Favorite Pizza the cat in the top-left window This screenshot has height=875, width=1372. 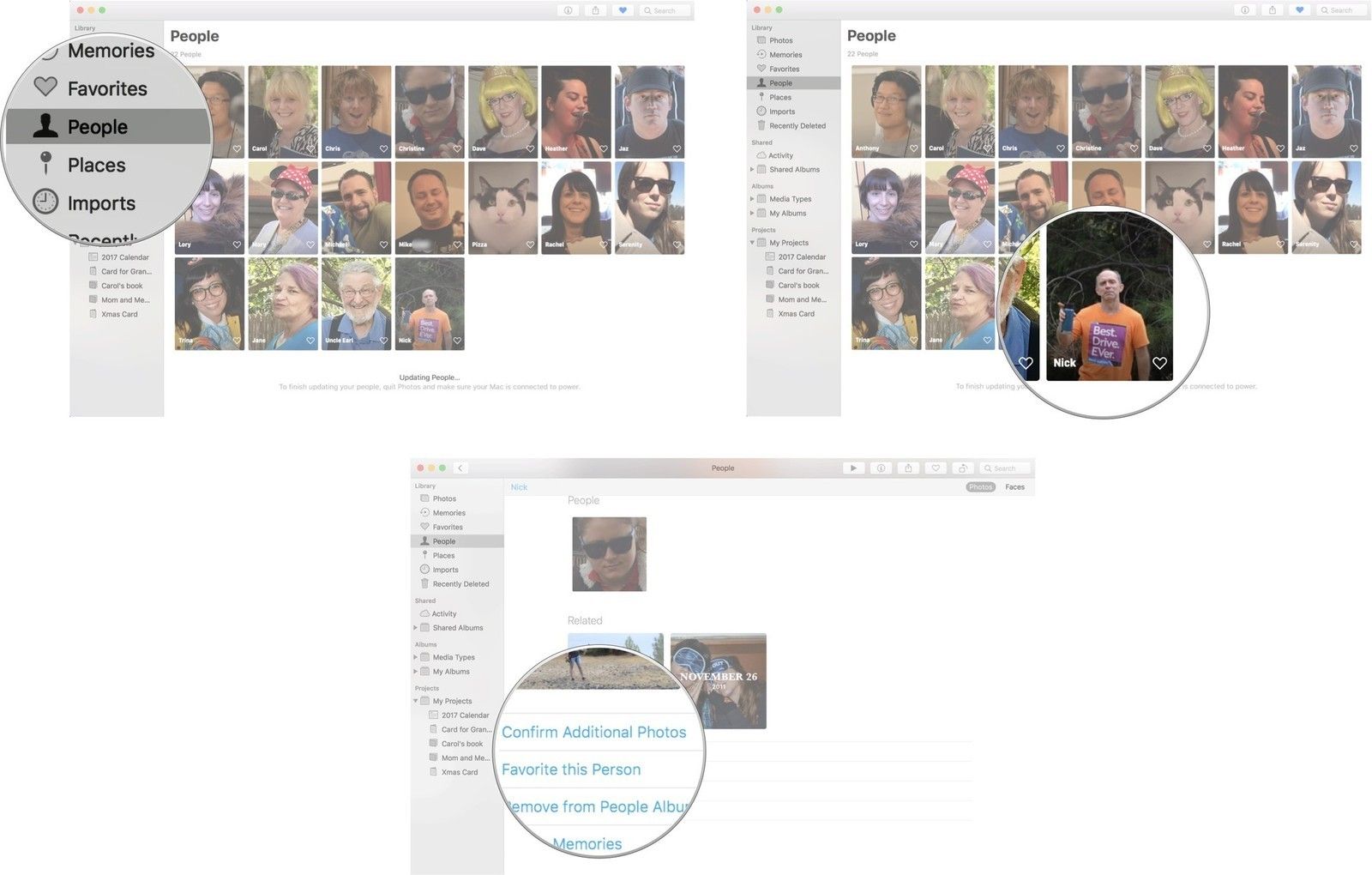tap(530, 244)
